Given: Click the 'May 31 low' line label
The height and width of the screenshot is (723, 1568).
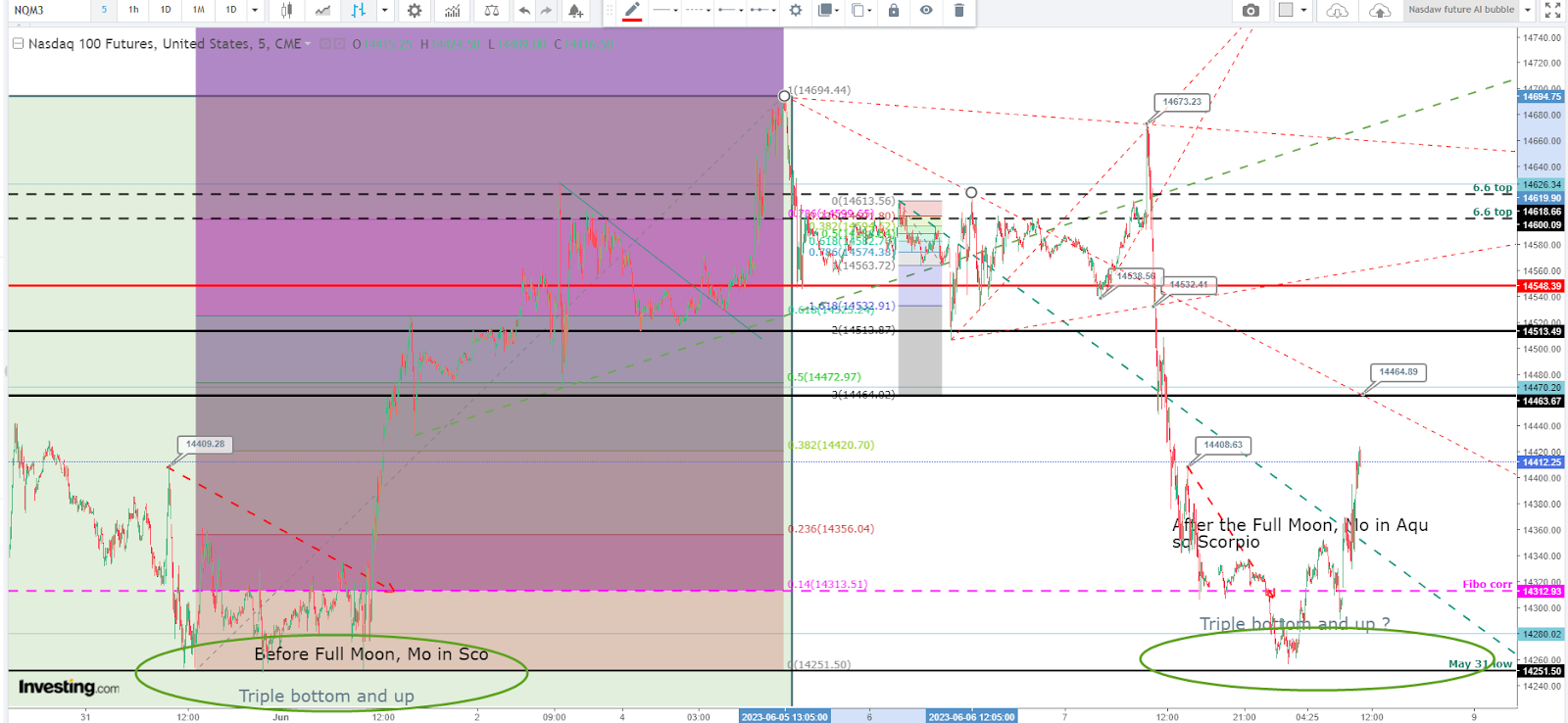Looking at the screenshot, I should click(x=1480, y=664).
